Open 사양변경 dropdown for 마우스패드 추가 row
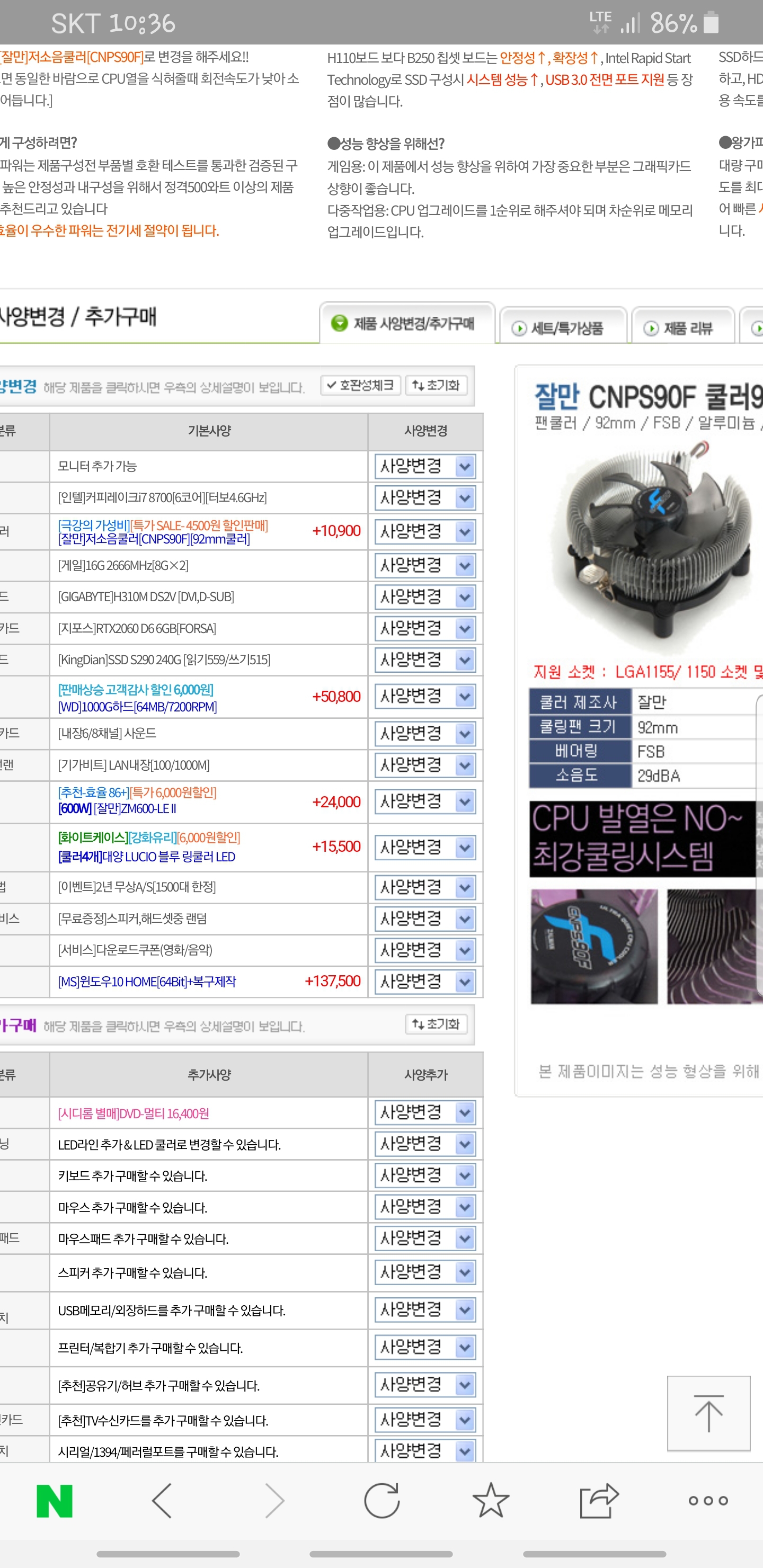The image size is (763, 1568). pos(425,1238)
